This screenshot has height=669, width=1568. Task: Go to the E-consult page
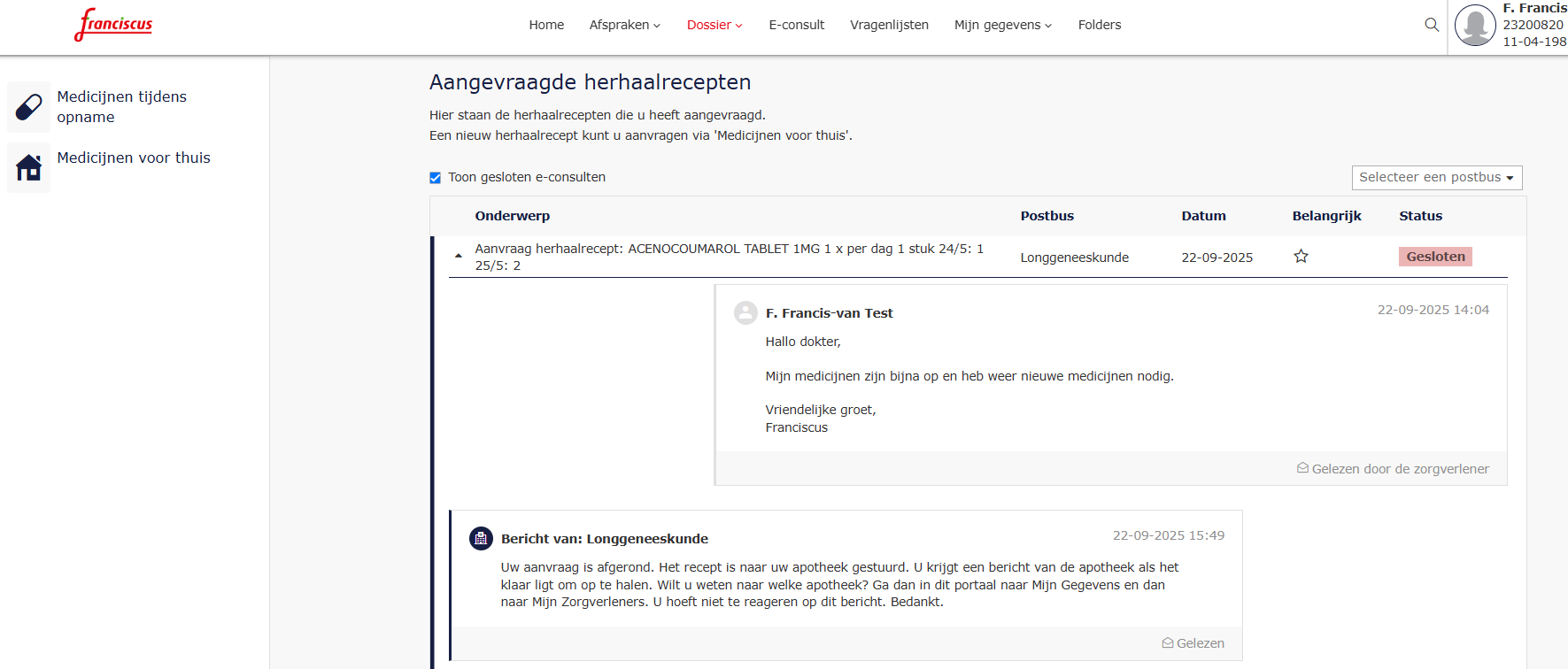[796, 25]
